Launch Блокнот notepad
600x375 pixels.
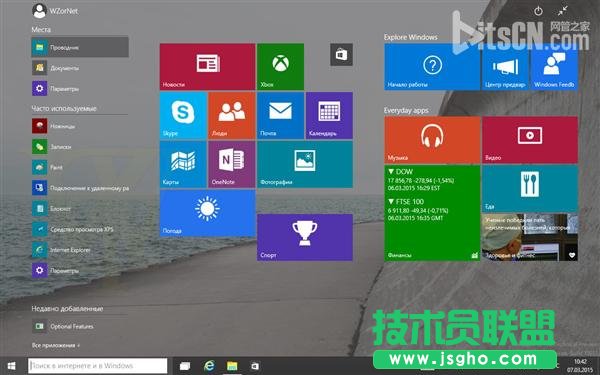coord(80,209)
